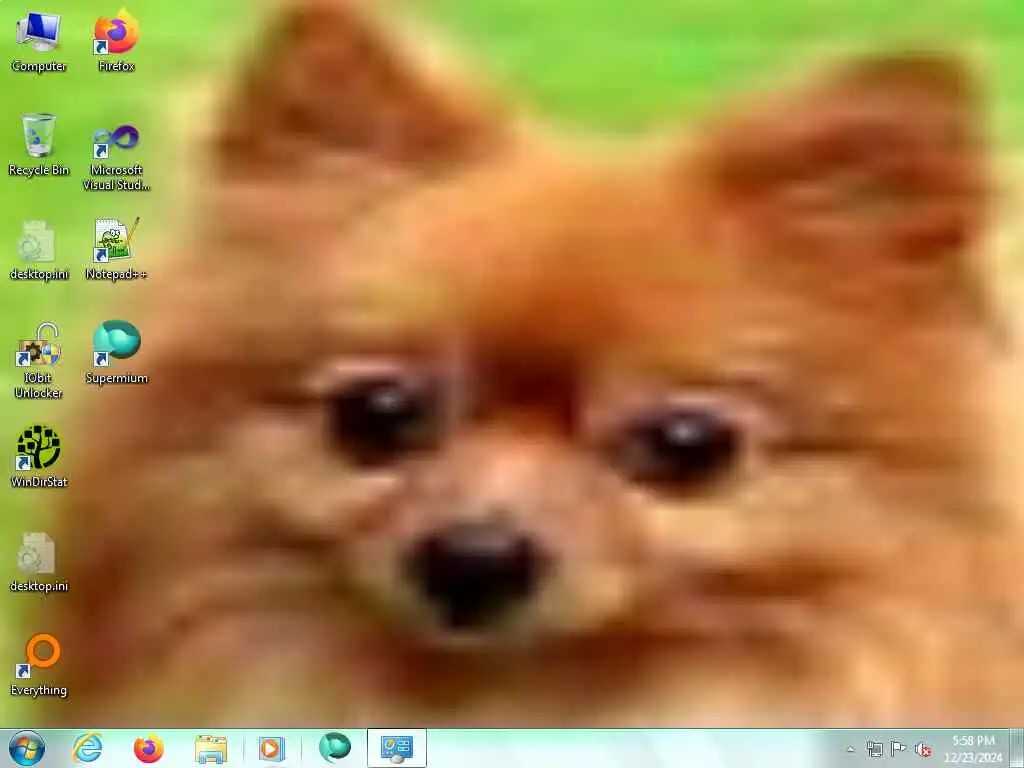Open the Action Center flag icon

899,748
